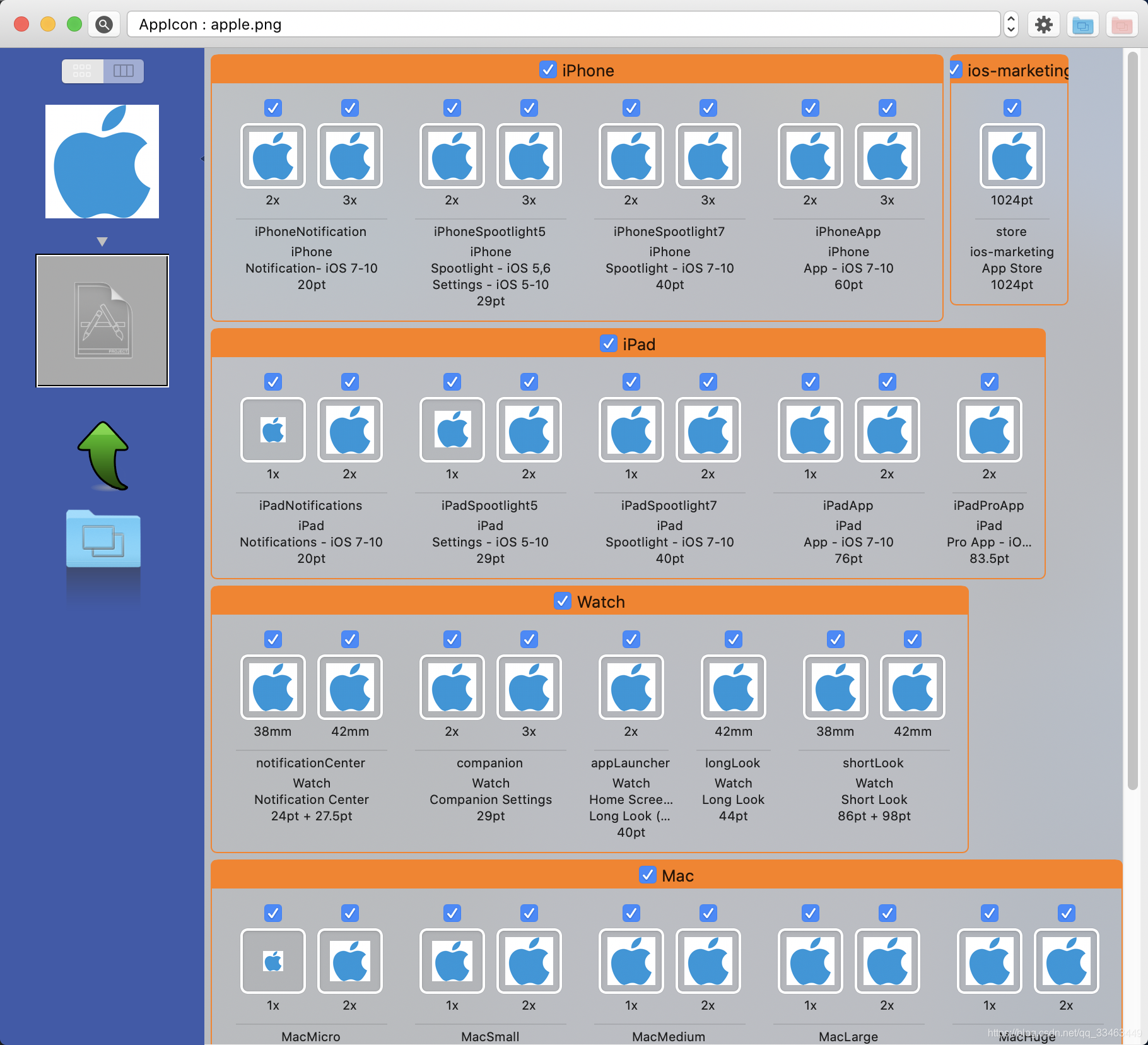The image size is (1148, 1045).
Task: Click the sidebar collapse arrow
Action: 202,158
